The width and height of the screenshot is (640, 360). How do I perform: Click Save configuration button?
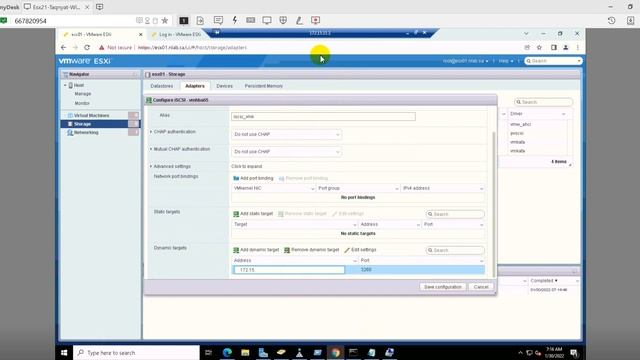442,287
